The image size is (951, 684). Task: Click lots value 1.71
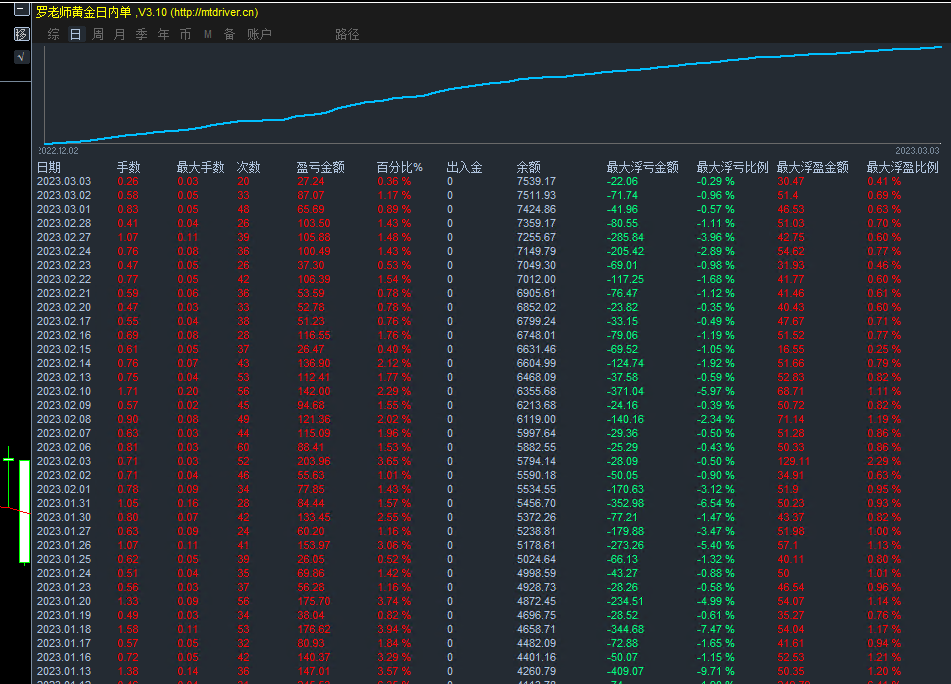tap(128, 391)
